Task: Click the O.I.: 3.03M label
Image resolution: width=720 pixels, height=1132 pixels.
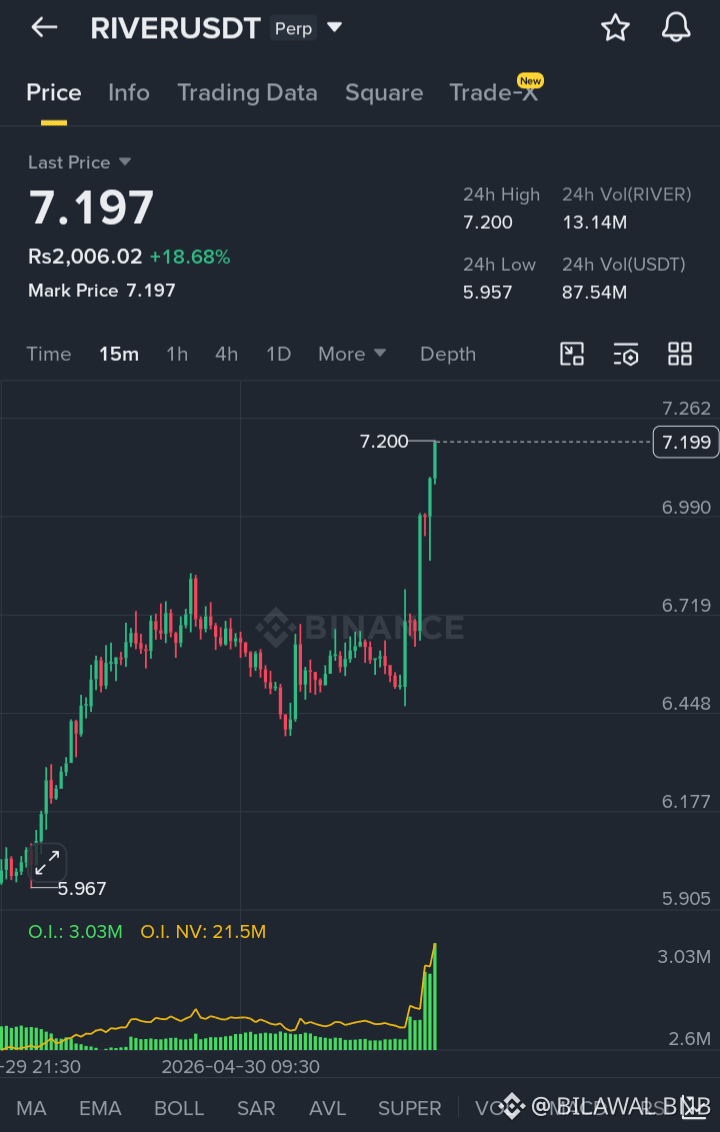Action: 75,931
